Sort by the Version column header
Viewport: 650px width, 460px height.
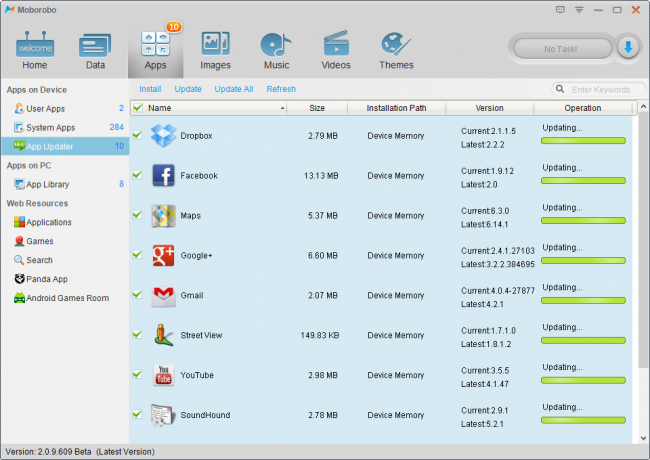[x=490, y=108]
